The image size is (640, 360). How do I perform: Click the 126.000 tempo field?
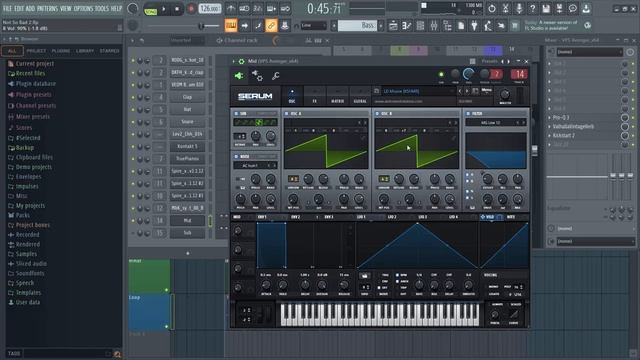point(210,9)
